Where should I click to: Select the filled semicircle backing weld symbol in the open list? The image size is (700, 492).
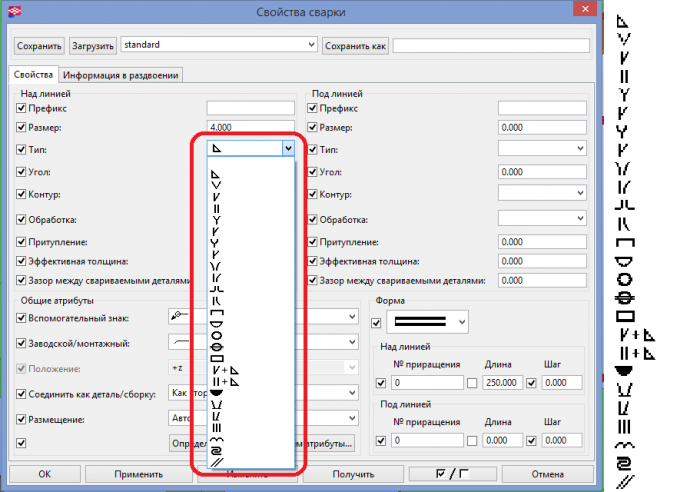(x=217, y=393)
